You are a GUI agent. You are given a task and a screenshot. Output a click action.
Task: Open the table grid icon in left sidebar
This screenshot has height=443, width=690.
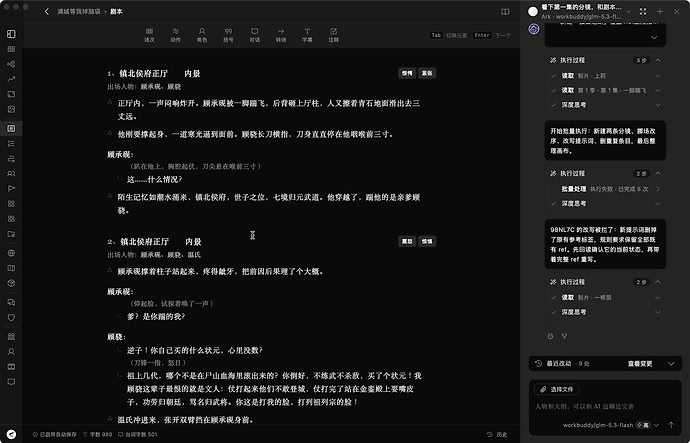(11, 49)
